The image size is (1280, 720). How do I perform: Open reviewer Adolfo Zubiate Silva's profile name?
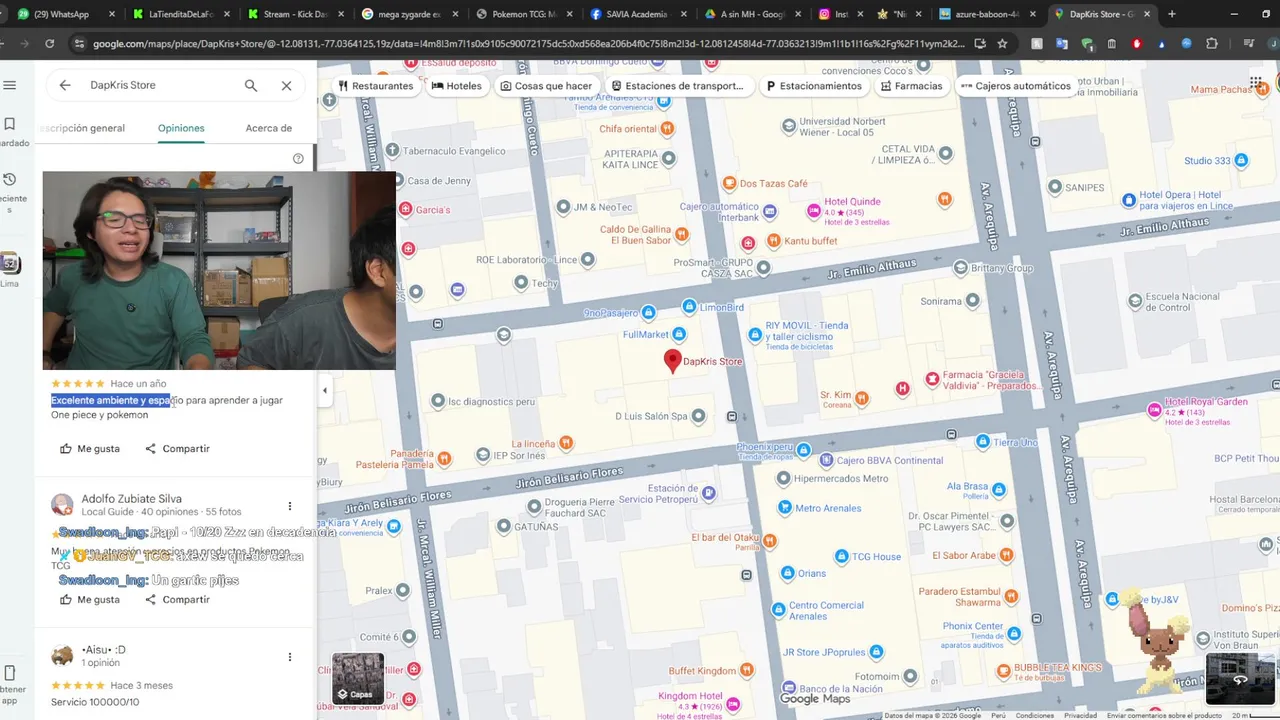(131, 499)
